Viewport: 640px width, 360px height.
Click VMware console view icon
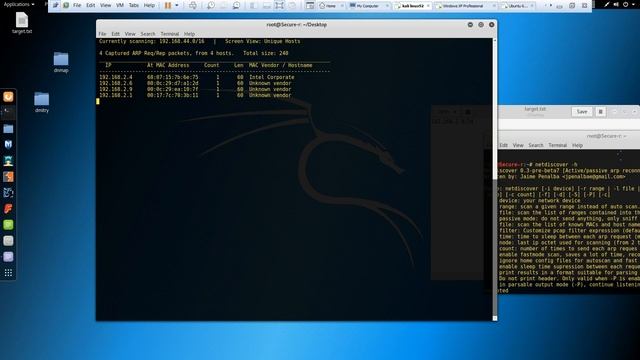[310, 5]
